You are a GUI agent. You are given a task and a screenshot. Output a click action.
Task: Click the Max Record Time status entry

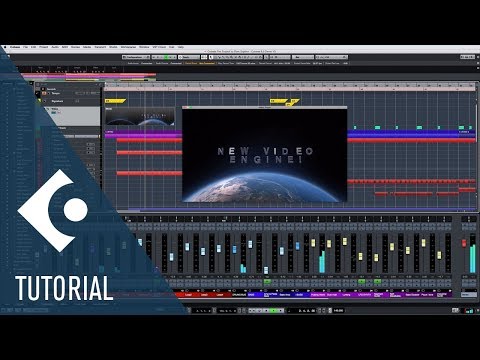tap(237, 63)
